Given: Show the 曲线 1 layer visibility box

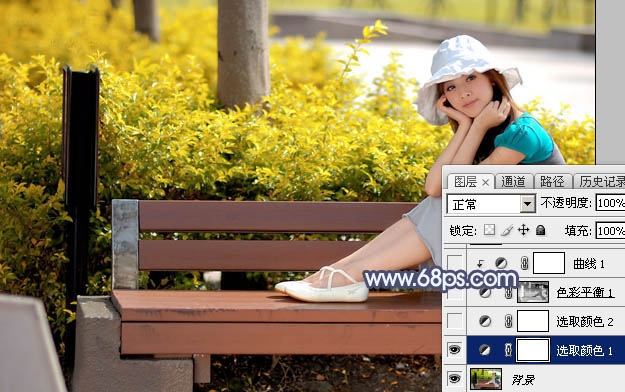Looking at the screenshot, I should tap(455, 263).
